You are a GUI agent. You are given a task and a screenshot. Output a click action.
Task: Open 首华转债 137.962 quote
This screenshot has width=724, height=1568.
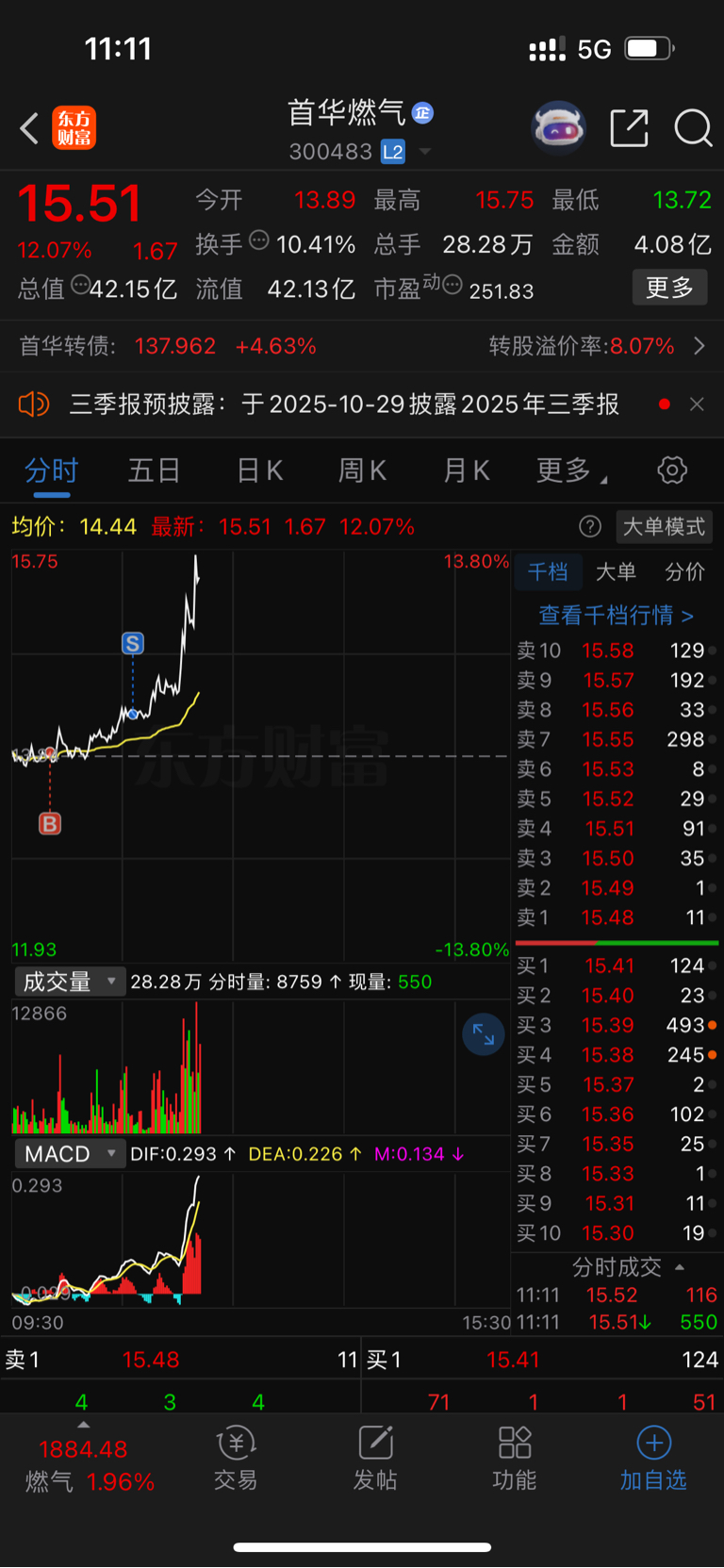point(168,346)
